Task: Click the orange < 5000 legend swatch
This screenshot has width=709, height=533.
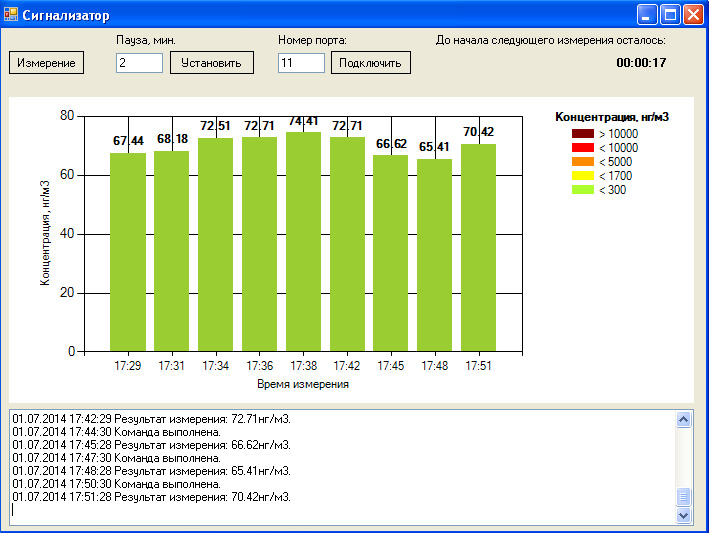Action: click(583, 162)
